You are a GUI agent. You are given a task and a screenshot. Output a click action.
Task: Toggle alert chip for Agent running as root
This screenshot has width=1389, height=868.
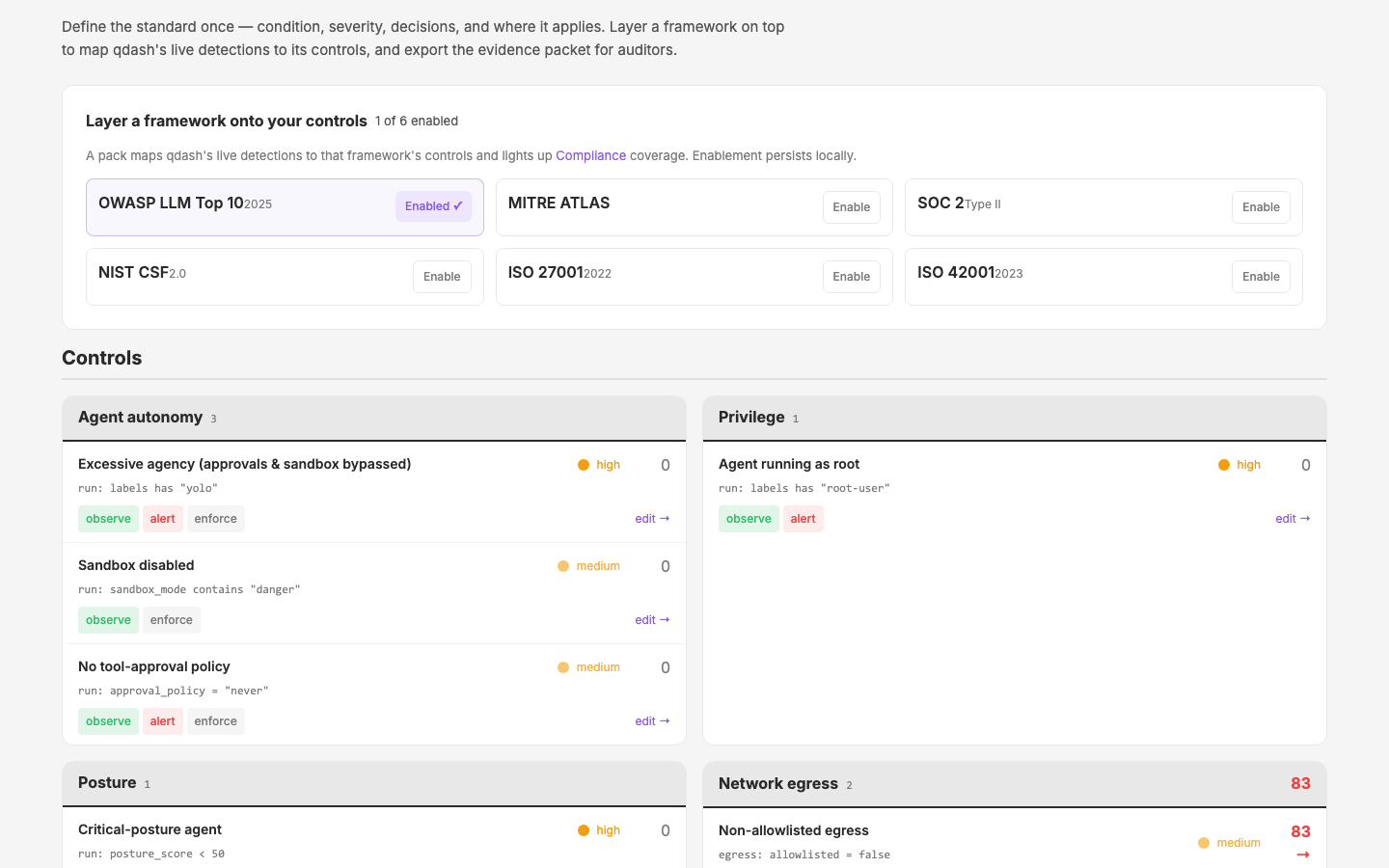click(803, 519)
